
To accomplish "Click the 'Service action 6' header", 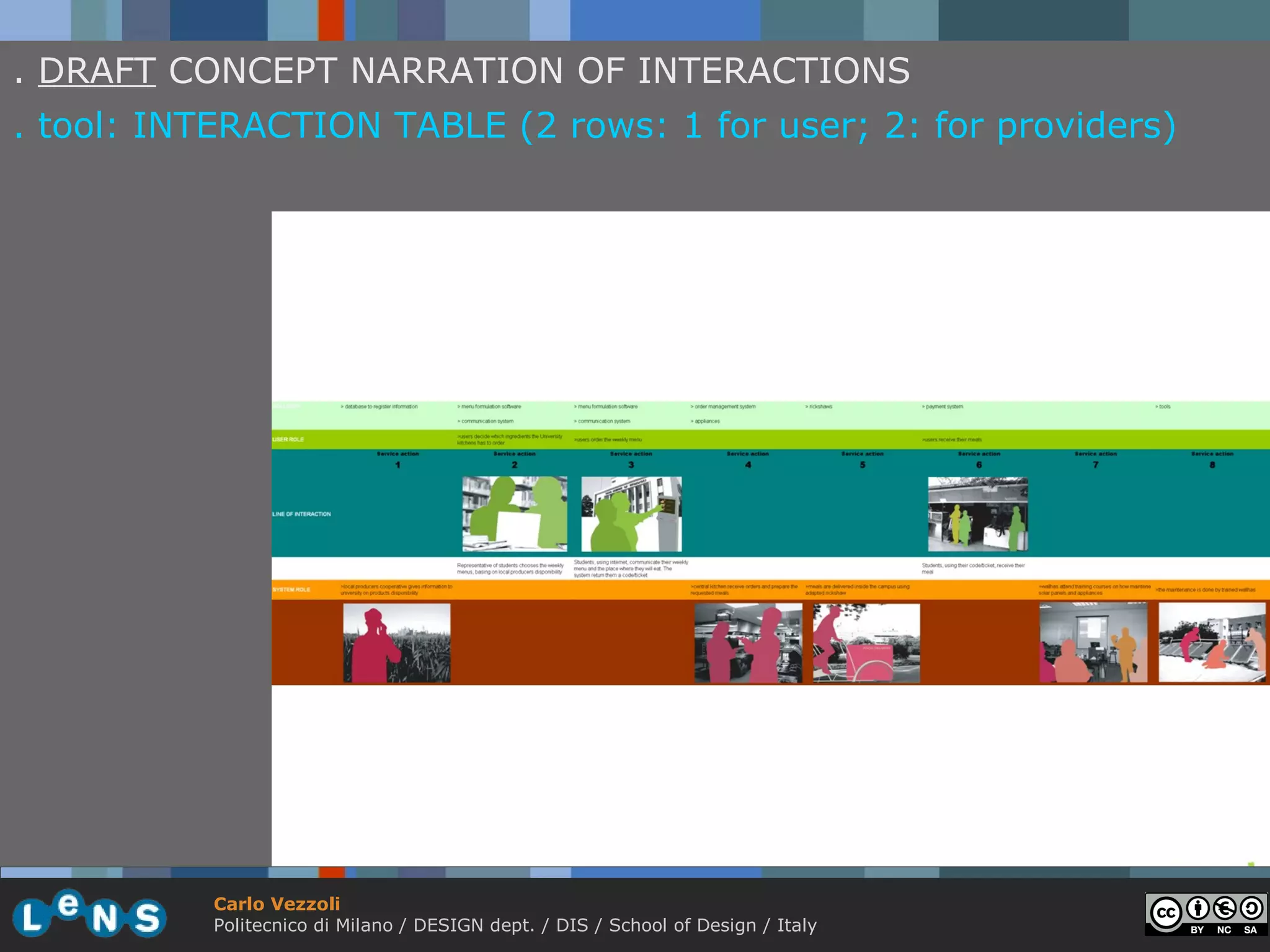I will pyautogui.click(x=979, y=459).
